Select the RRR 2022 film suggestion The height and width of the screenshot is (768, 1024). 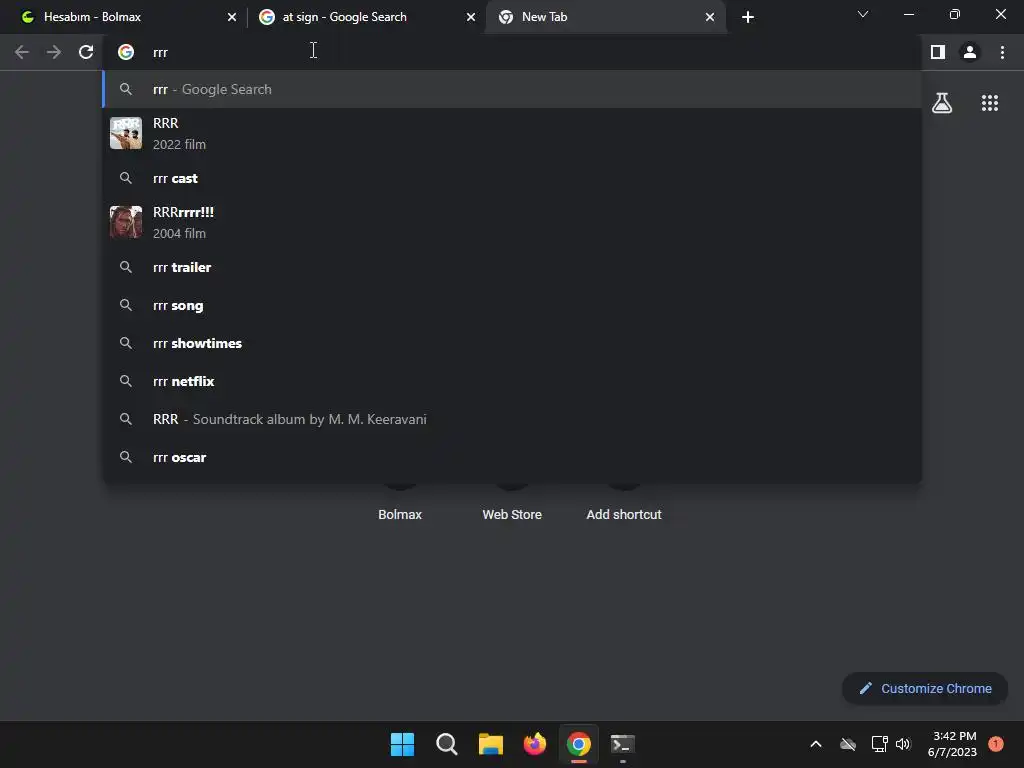(512, 133)
